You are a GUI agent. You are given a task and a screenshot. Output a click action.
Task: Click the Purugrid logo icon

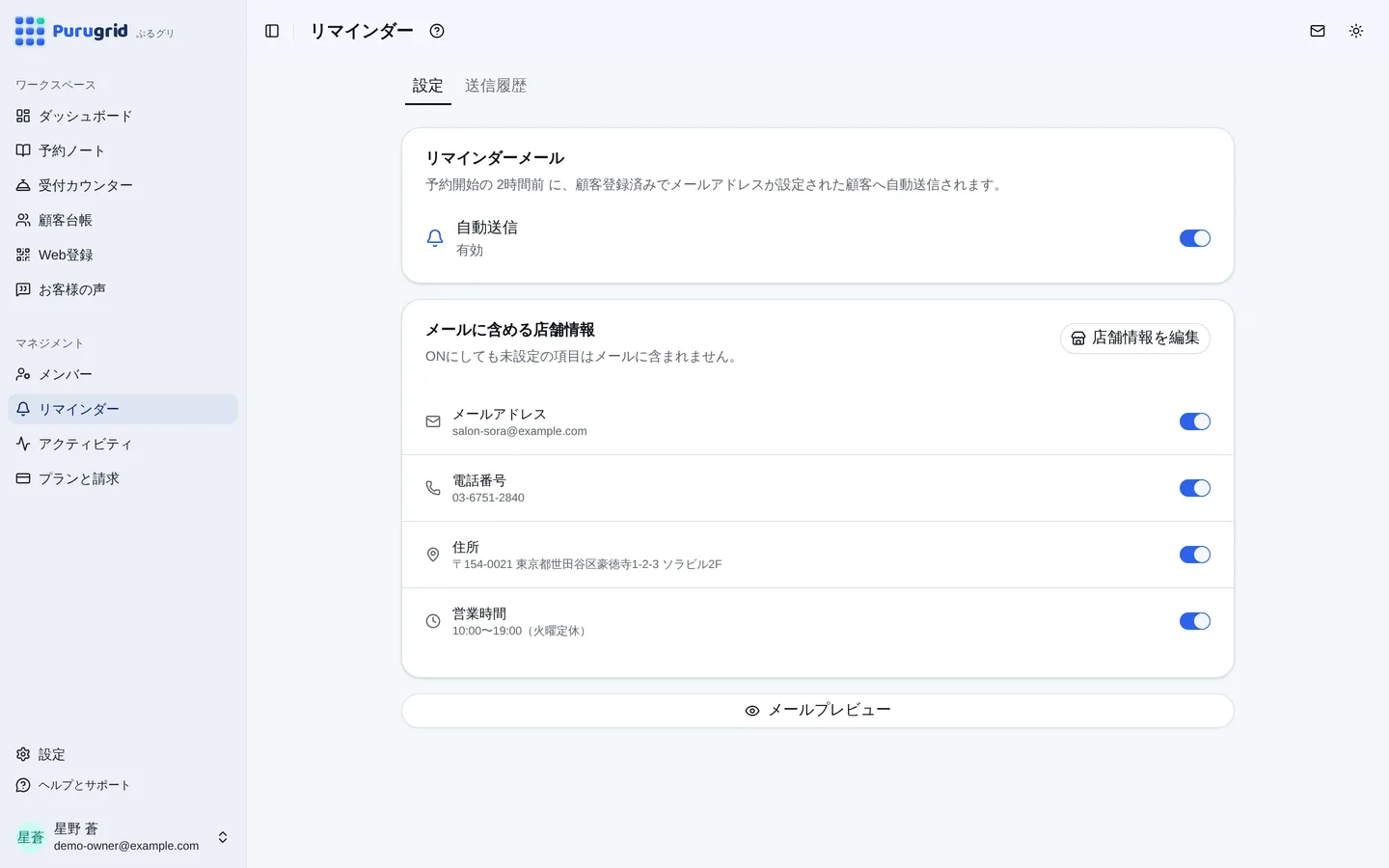tap(30, 31)
